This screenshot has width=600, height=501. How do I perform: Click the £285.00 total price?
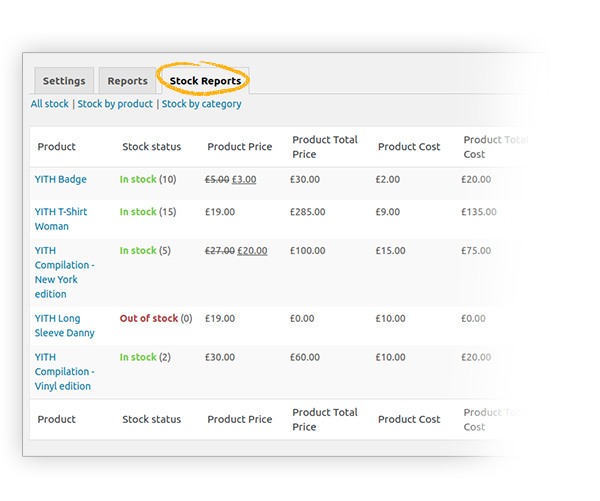click(308, 212)
